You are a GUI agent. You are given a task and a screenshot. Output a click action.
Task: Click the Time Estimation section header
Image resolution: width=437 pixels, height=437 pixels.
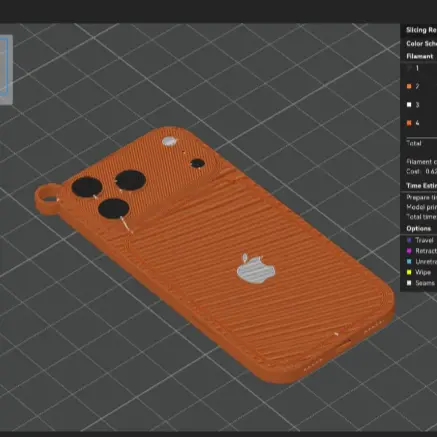[x=421, y=186]
